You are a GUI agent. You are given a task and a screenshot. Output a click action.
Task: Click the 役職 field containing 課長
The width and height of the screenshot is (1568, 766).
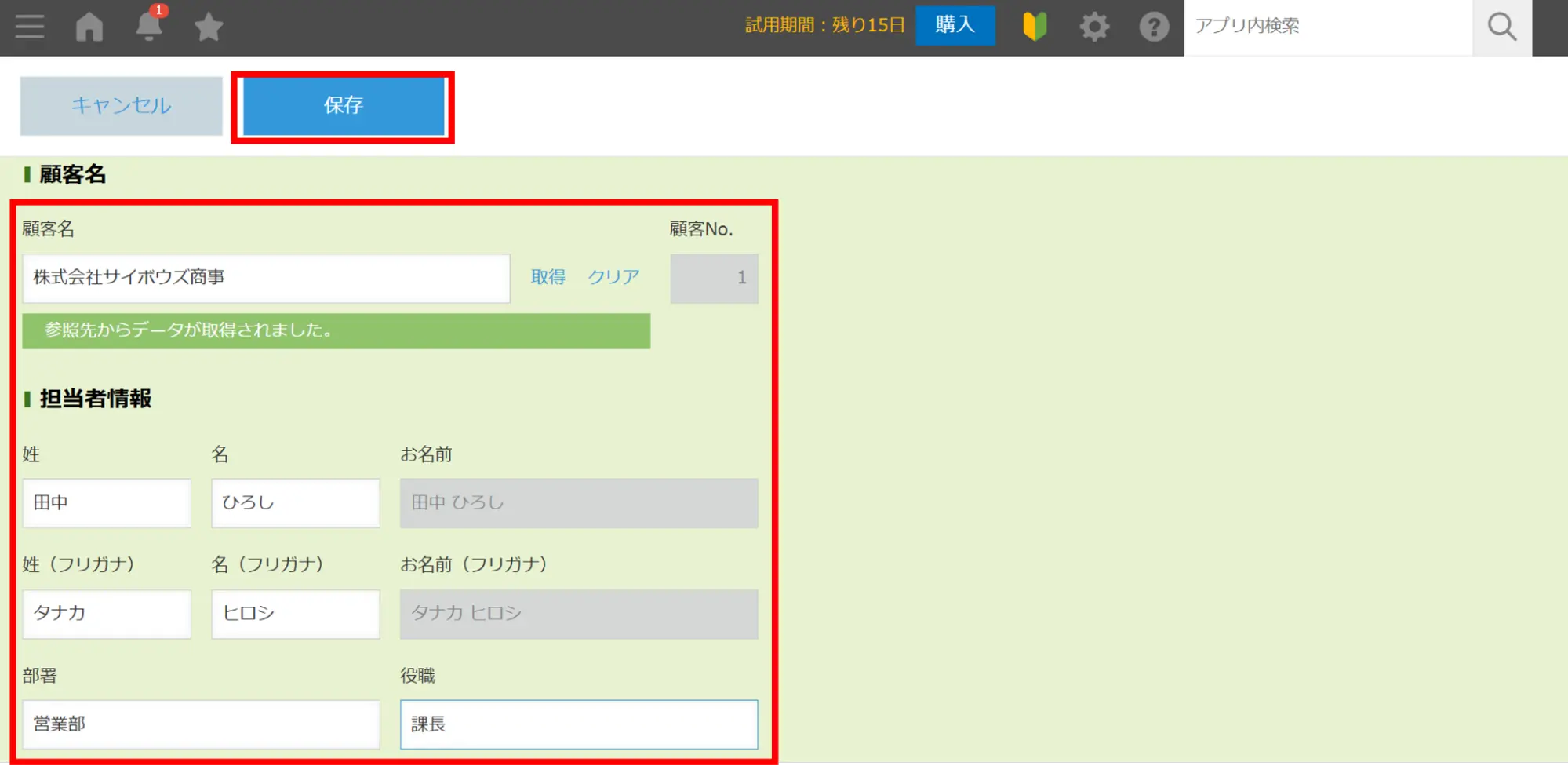click(579, 724)
